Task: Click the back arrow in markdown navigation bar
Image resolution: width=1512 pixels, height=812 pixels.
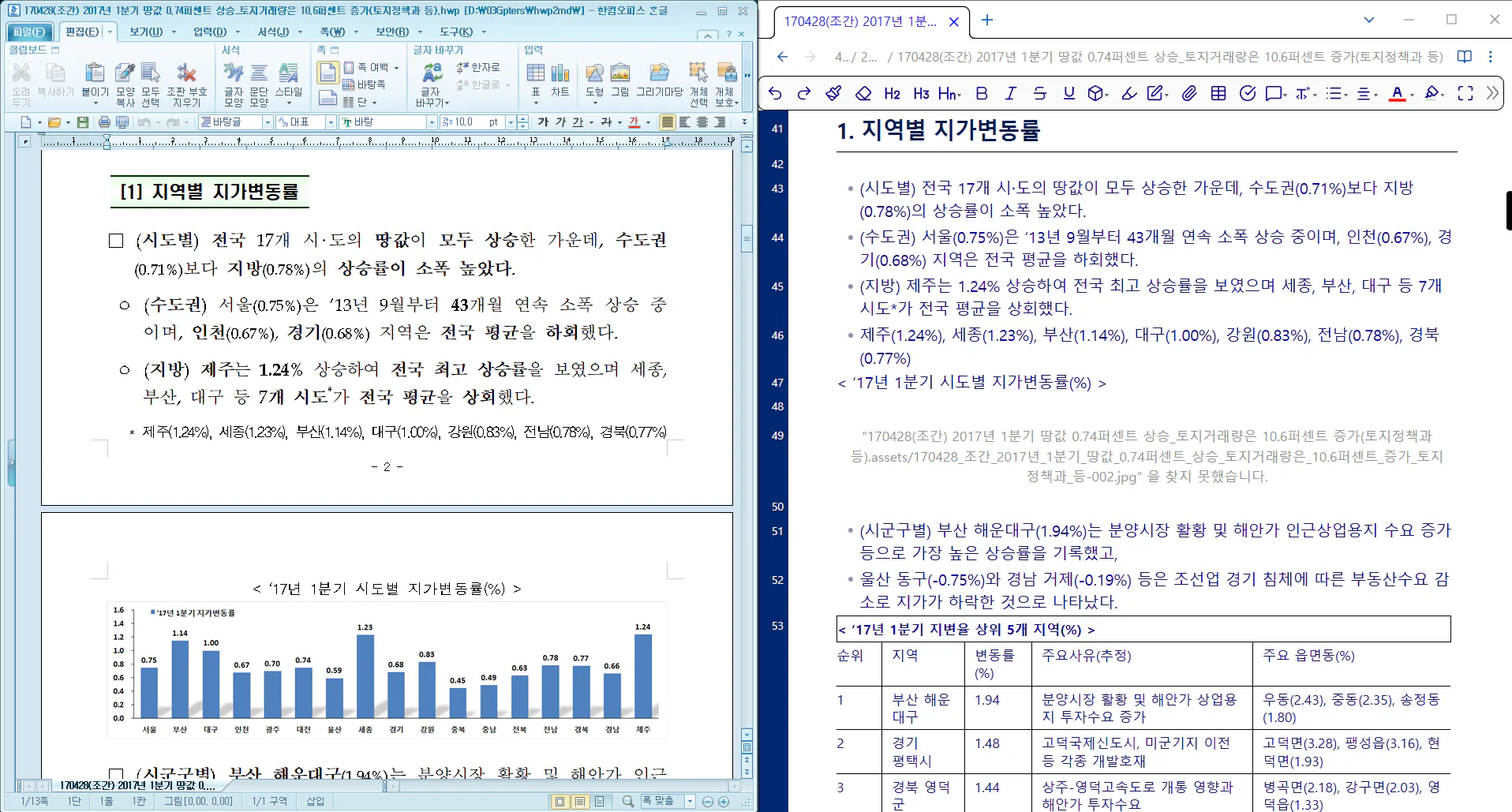Action: pos(782,57)
